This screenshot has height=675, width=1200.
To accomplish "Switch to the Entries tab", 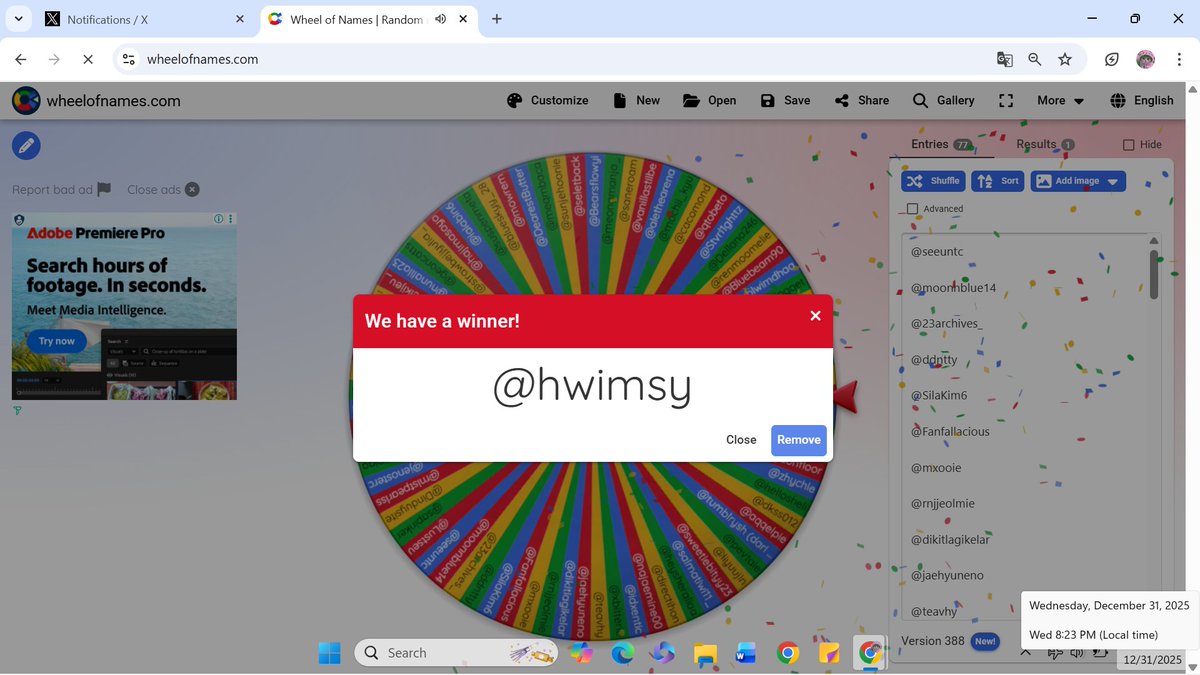I will [x=942, y=144].
